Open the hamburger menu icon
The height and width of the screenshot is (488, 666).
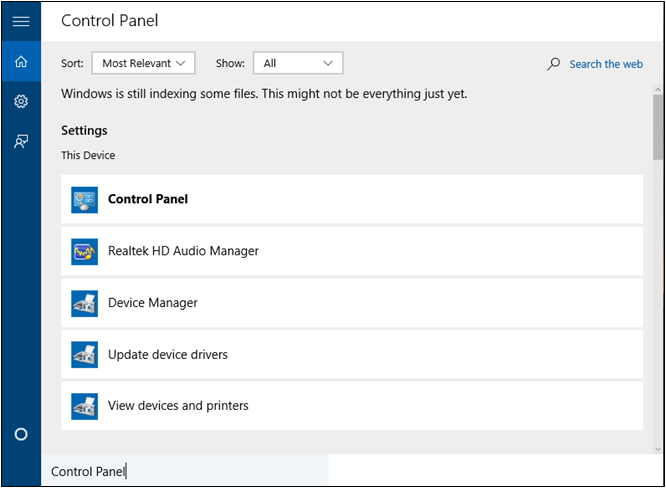pyautogui.click(x=21, y=21)
